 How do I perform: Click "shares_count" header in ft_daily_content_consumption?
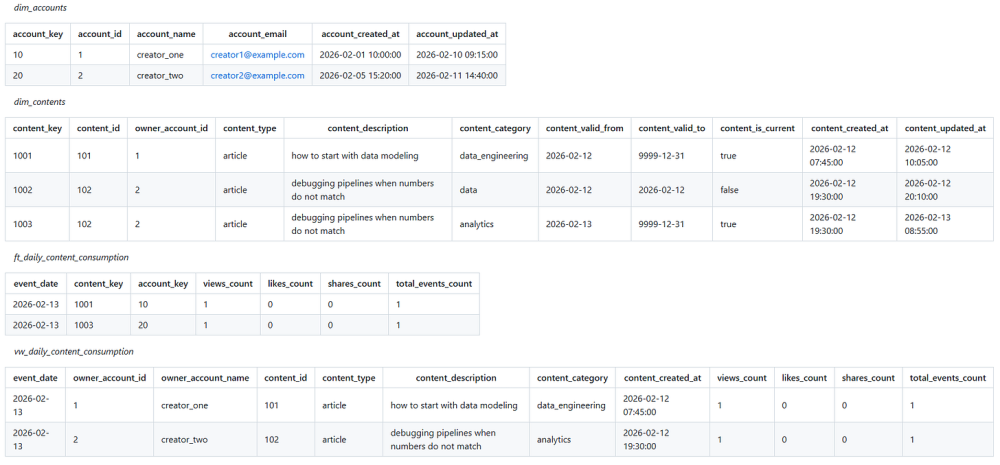pos(353,283)
